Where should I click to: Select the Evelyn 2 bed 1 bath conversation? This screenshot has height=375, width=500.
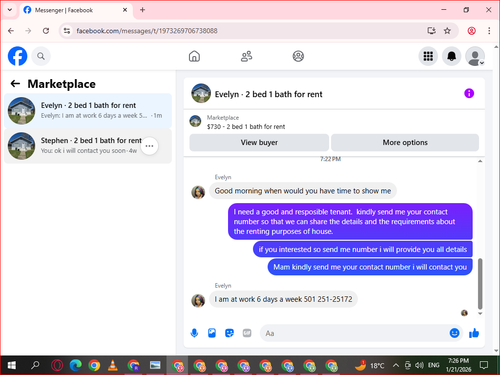tap(88, 111)
